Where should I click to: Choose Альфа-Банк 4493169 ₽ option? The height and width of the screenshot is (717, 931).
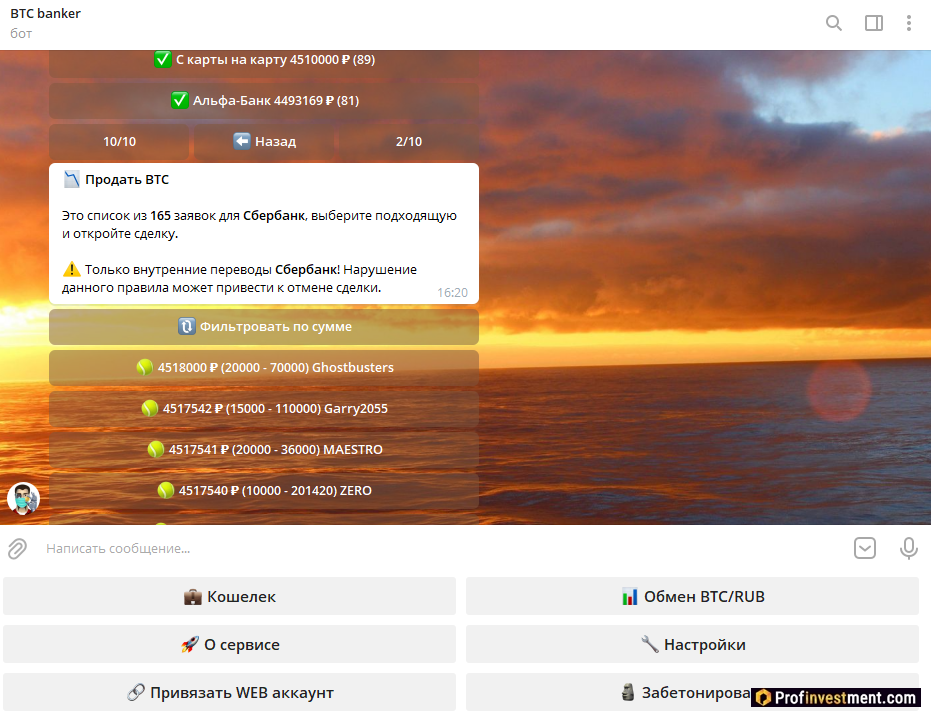[264, 100]
